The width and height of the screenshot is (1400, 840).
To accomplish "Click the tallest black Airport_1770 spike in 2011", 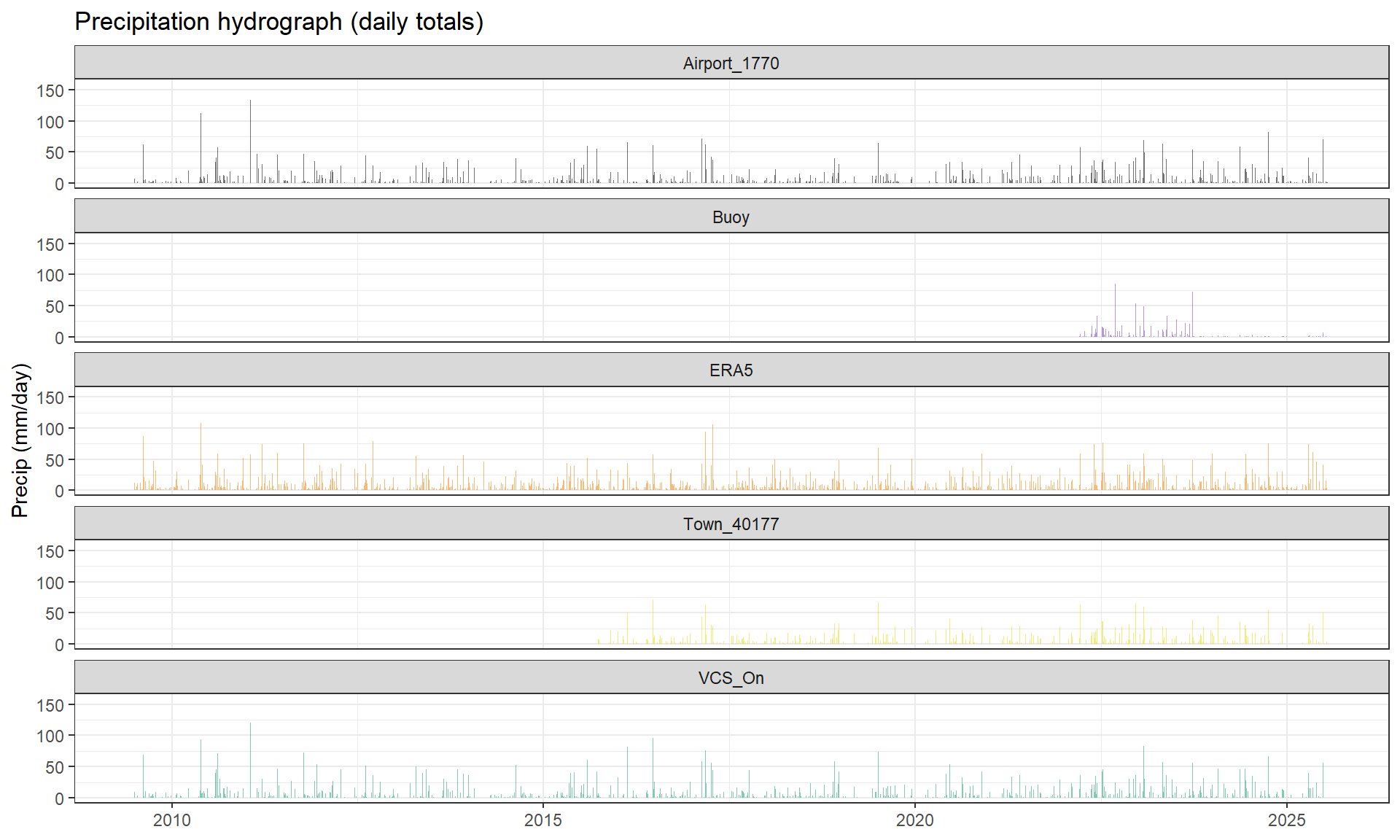I will click(x=250, y=139).
